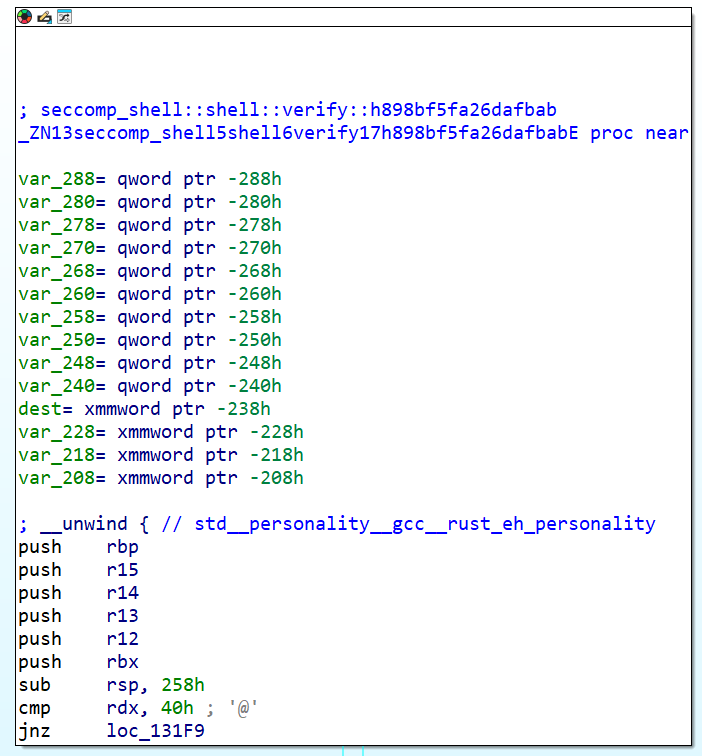Click the sub rsp, 258h instruction
This screenshot has width=702, height=756.
111,685
